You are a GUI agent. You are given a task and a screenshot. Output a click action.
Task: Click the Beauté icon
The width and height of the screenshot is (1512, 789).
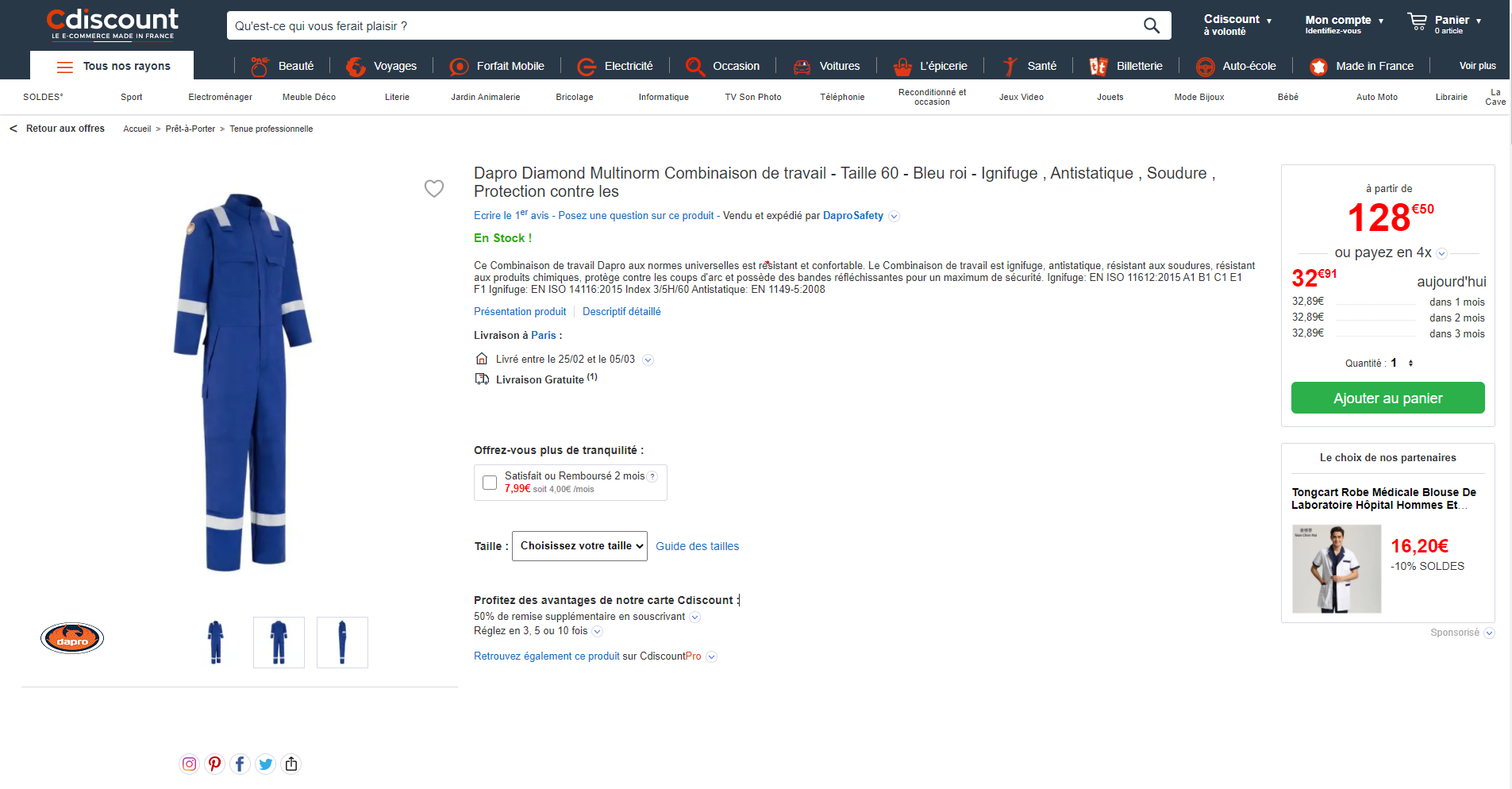[259, 66]
